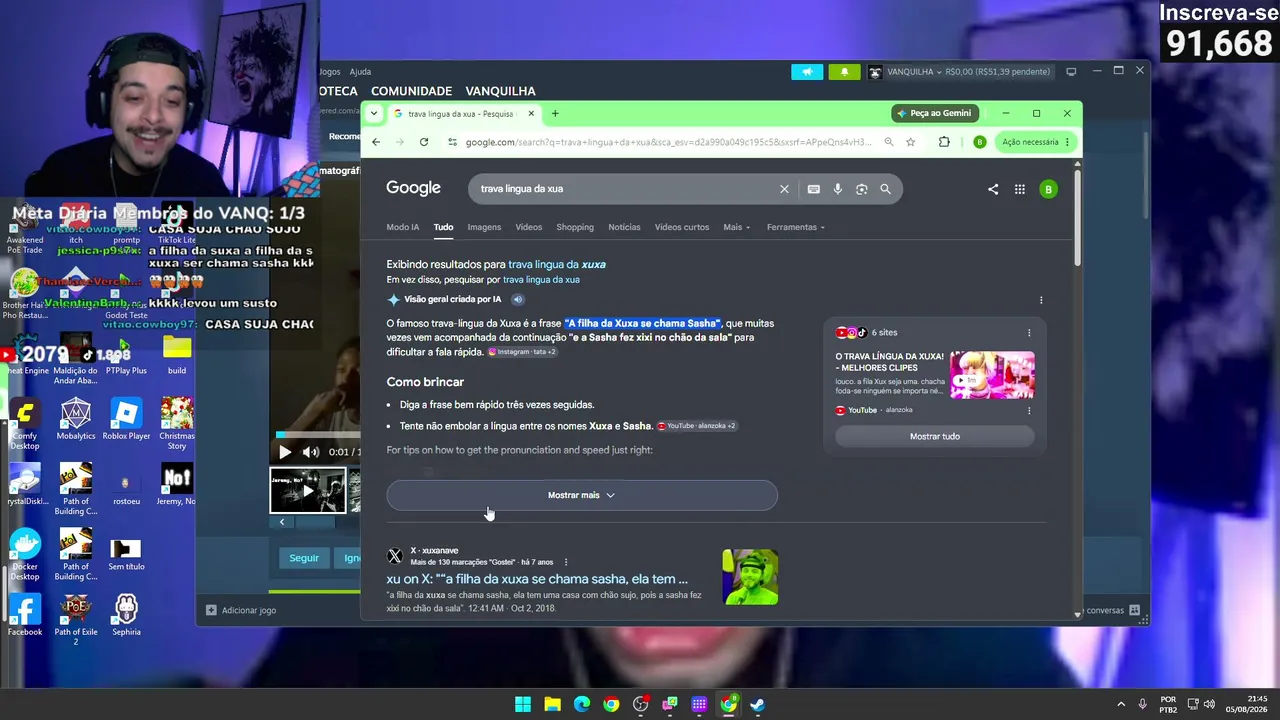Image resolution: width=1280 pixels, height=720 pixels.
Task: Open Microsoft Edge from taskbar
Action: (582, 704)
